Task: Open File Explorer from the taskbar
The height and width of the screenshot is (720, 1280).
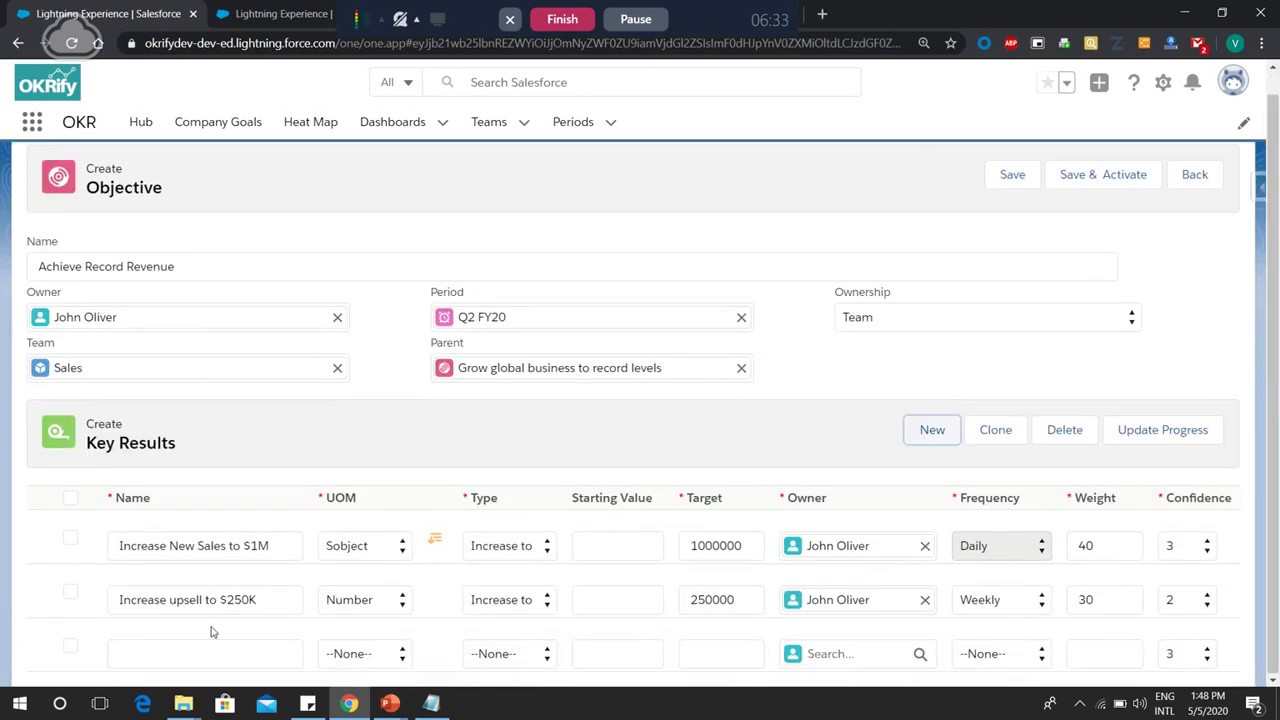Action: click(184, 703)
